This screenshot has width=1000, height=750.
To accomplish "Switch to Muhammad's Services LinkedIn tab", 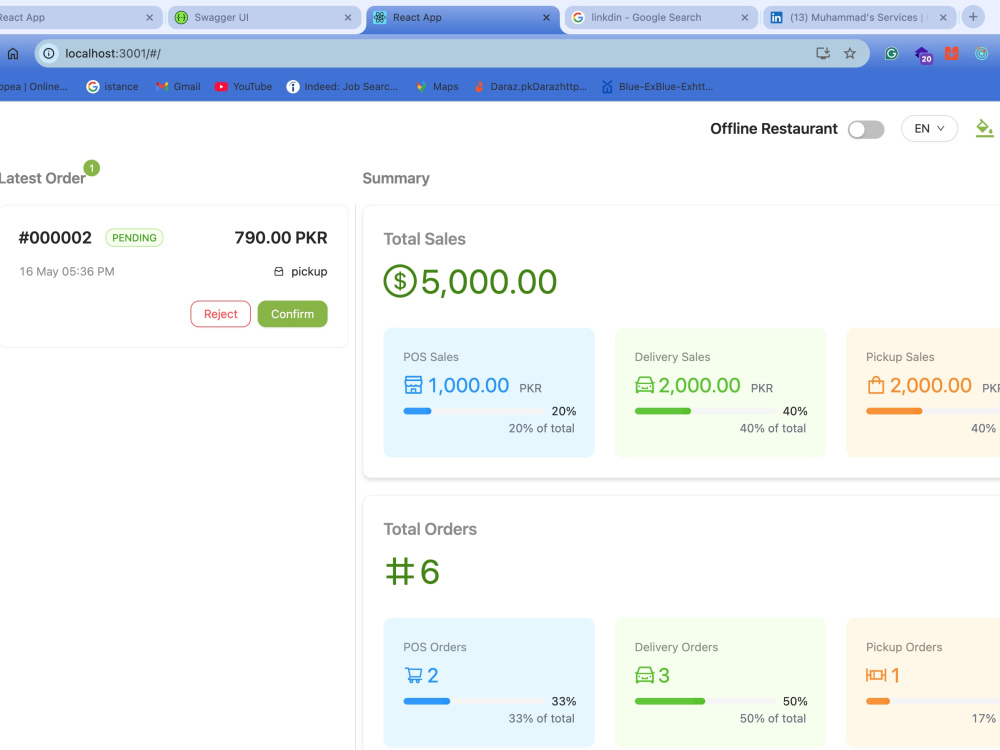I will coord(858,18).
